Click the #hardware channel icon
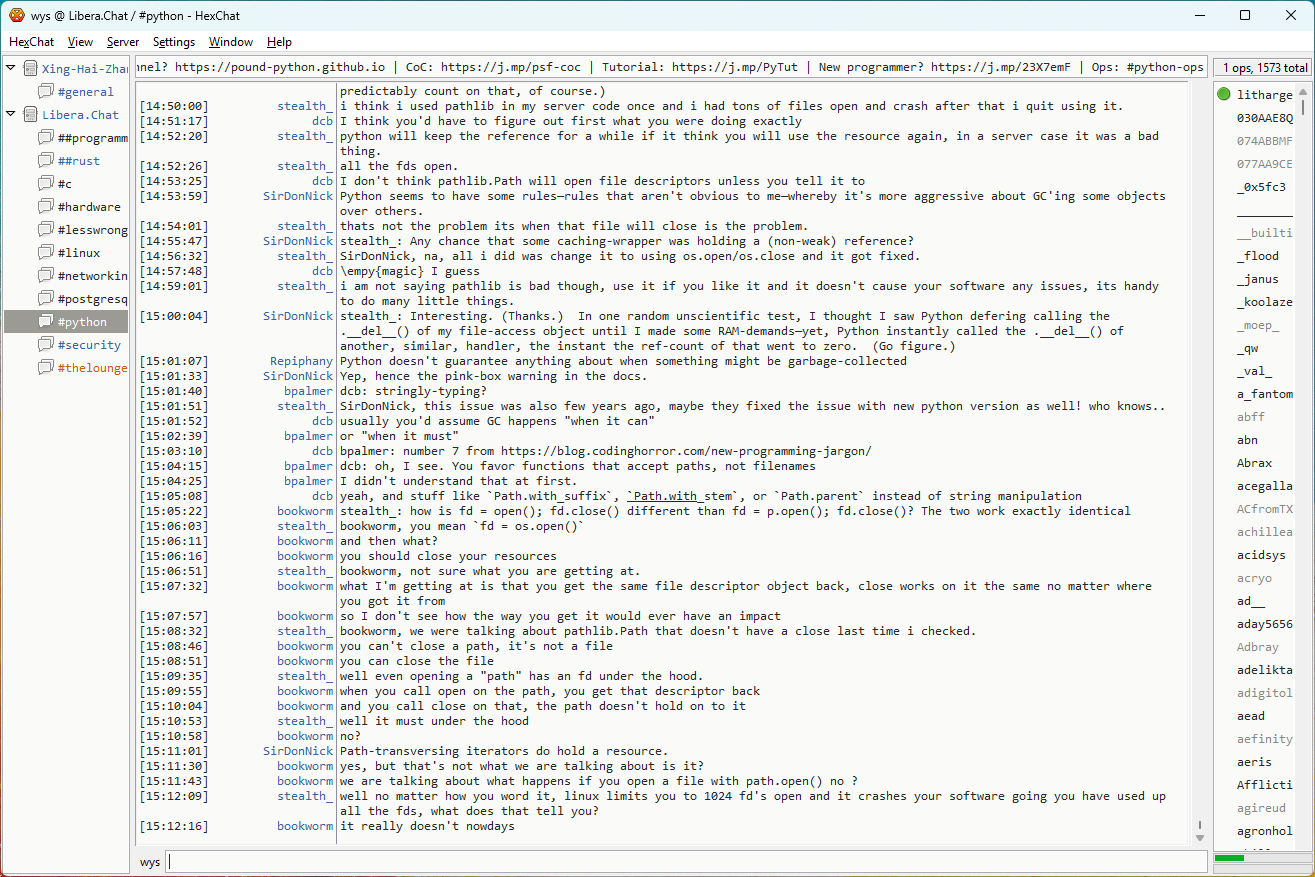This screenshot has width=1315, height=877. [46, 207]
